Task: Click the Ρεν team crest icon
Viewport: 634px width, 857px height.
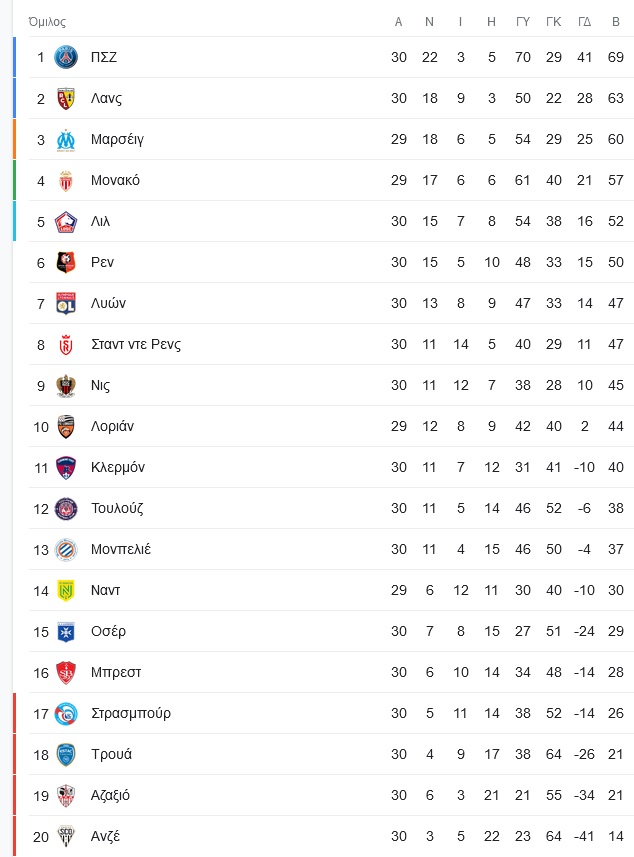Action: click(66, 262)
